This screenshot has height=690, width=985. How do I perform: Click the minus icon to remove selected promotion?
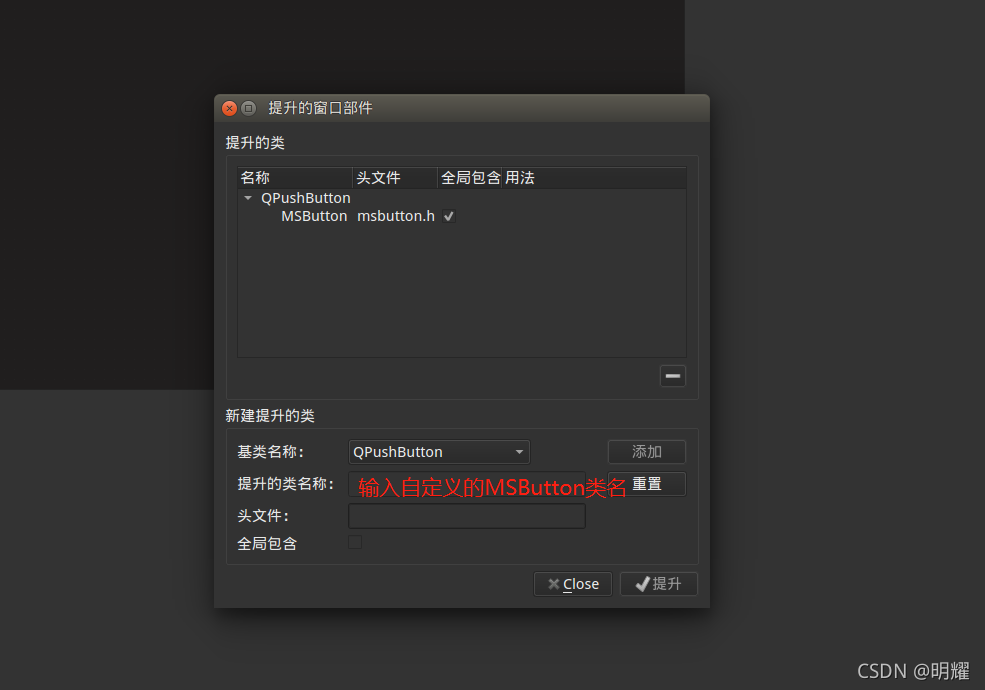pyautogui.click(x=672, y=375)
